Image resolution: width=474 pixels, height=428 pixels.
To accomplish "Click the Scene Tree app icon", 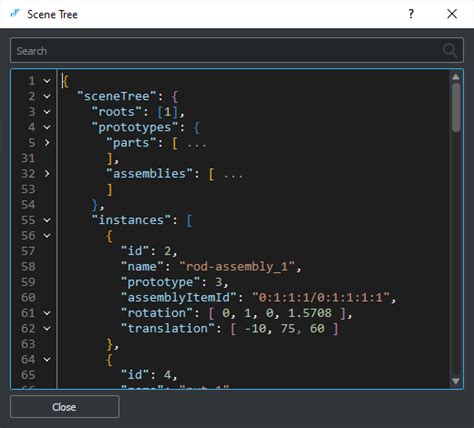I will 15,13.
